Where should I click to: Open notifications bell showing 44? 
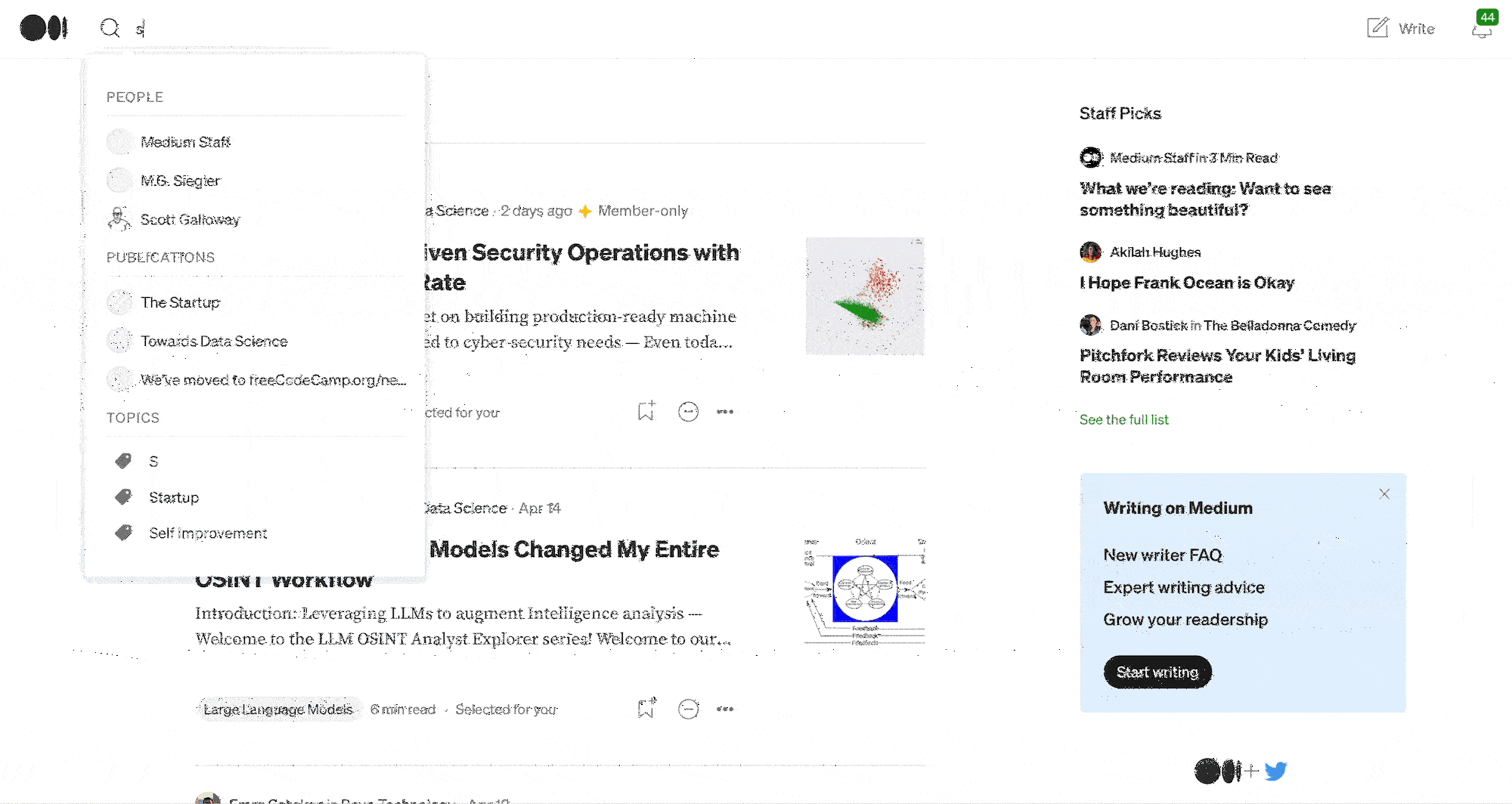click(x=1483, y=30)
